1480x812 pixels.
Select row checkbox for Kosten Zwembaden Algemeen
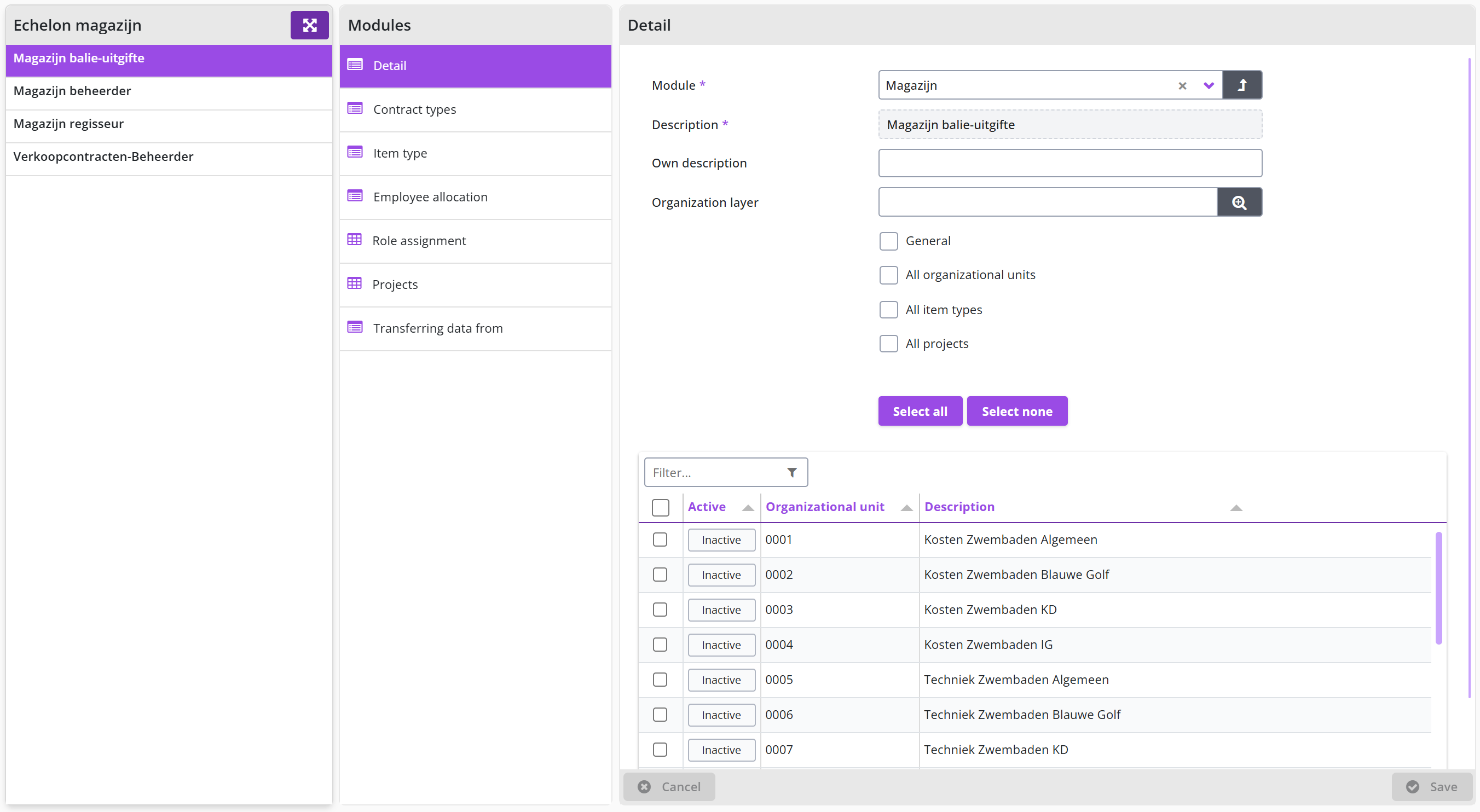click(660, 539)
